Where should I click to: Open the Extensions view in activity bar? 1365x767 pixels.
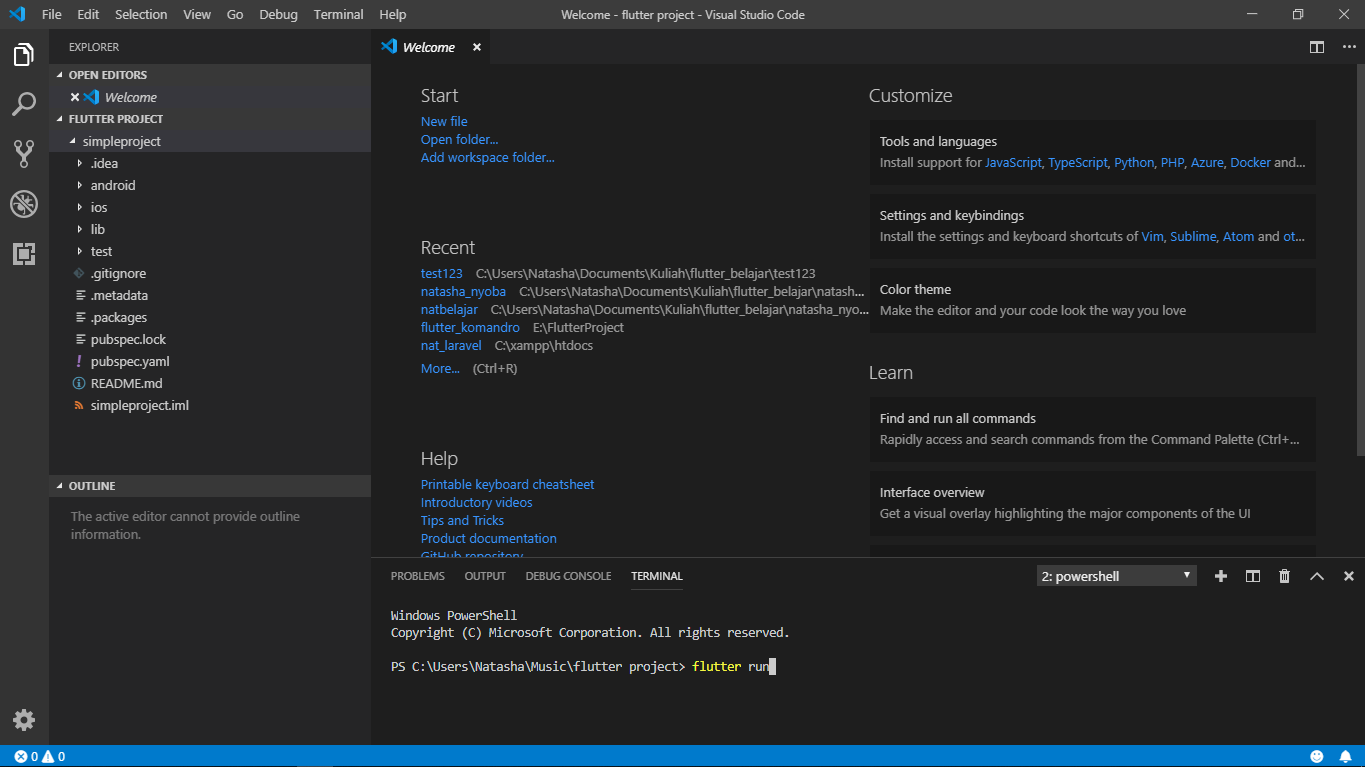(24, 253)
